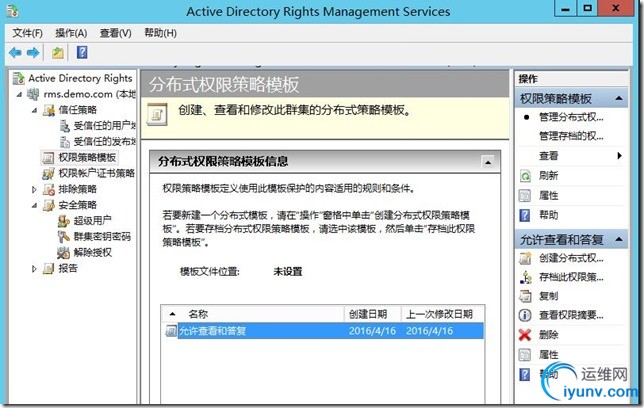Click the 创建分布式权... action icon
Screen dimensions: 644x408
525,258
